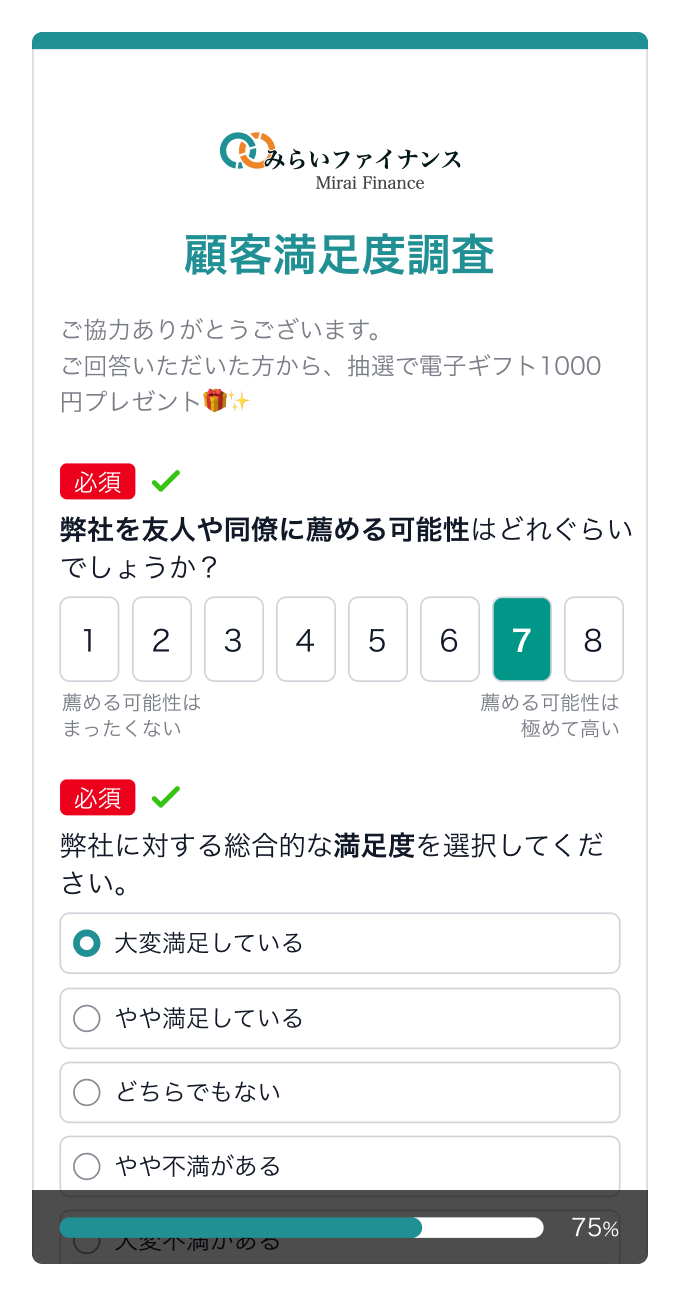680x1296 pixels.
Task: Click the second 必須 required badge
Action: coord(97,798)
